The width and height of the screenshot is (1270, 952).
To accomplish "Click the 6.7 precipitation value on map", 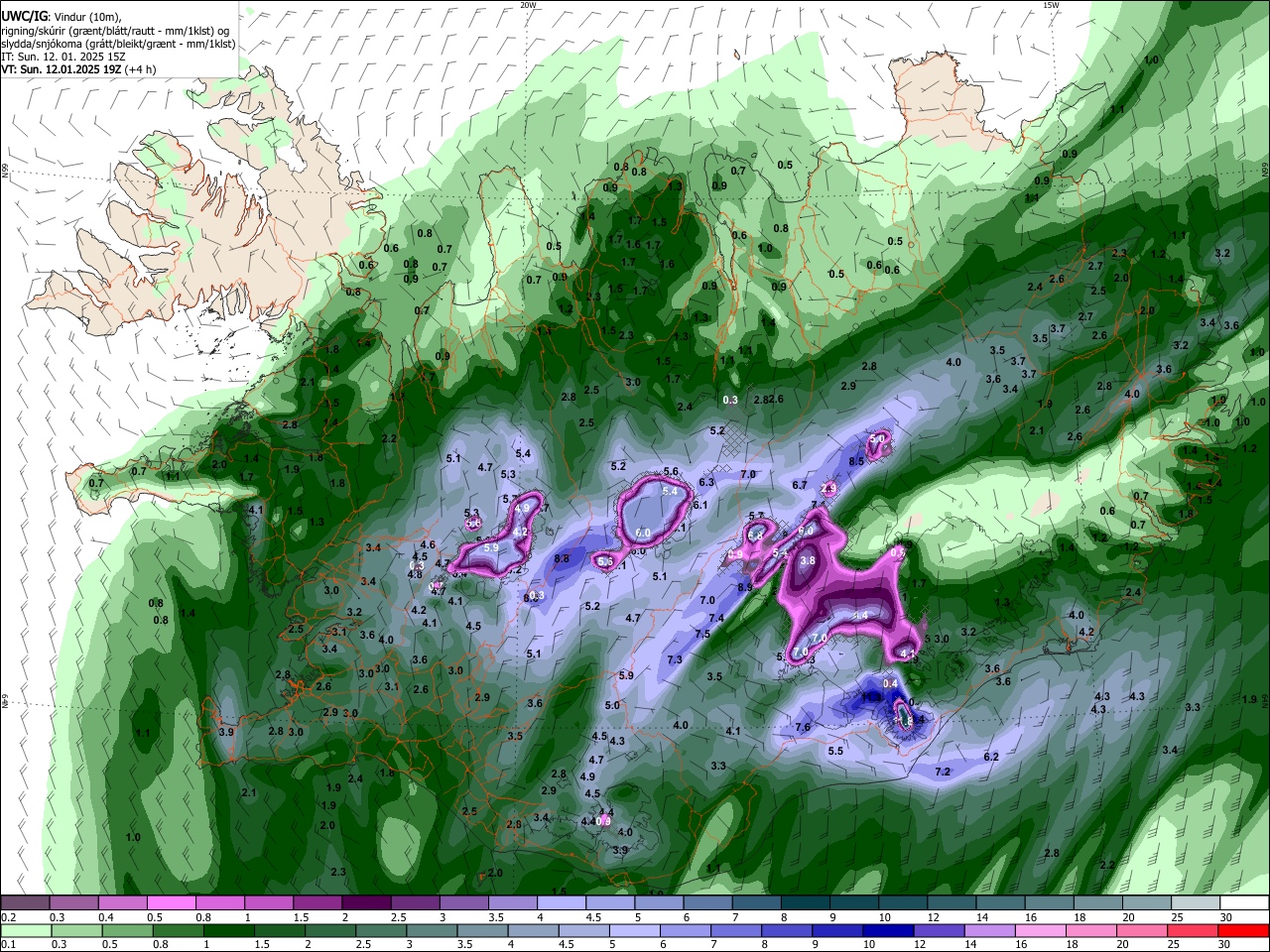I will (x=800, y=485).
